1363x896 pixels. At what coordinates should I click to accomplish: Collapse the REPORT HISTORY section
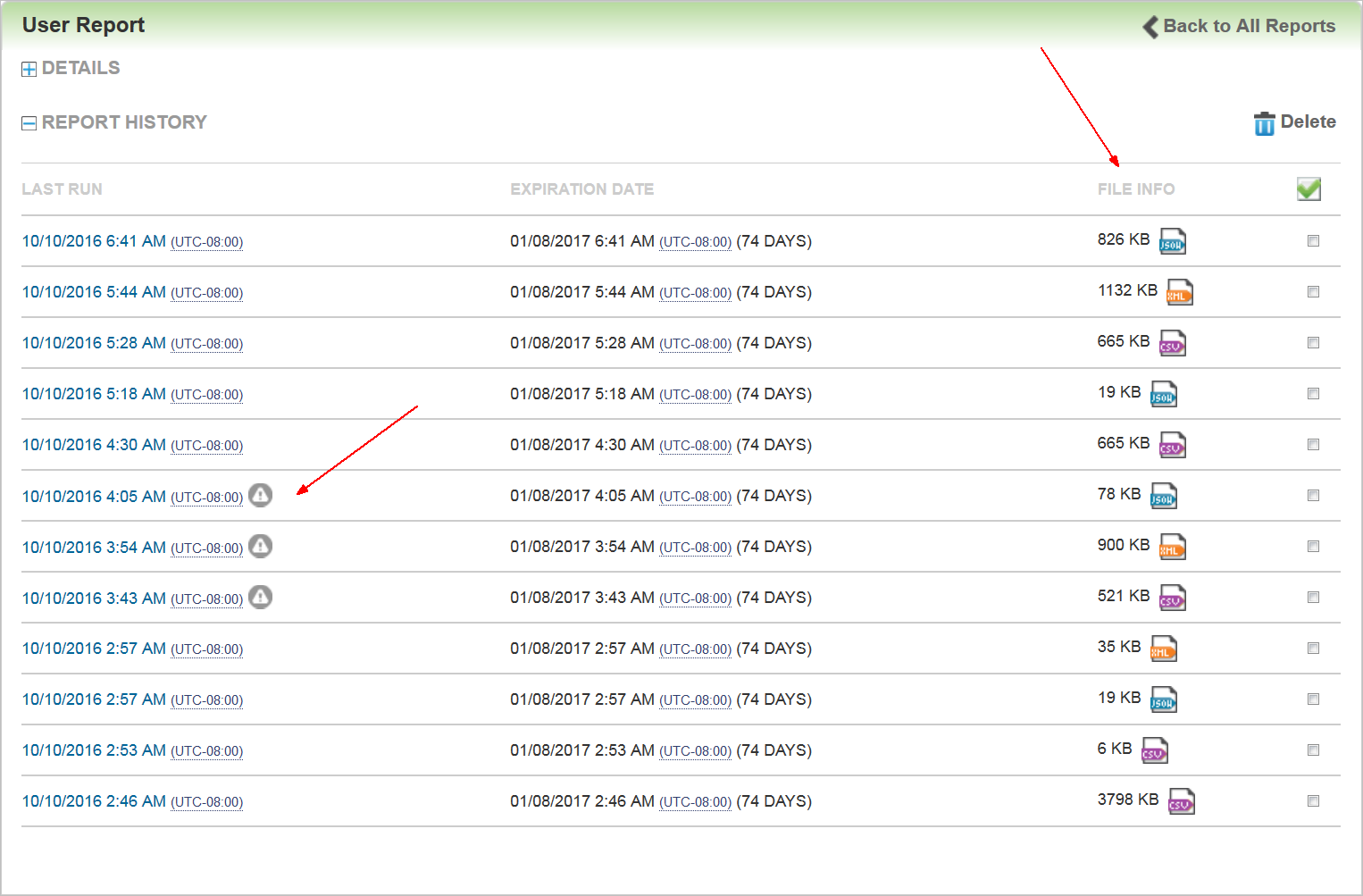click(x=29, y=123)
